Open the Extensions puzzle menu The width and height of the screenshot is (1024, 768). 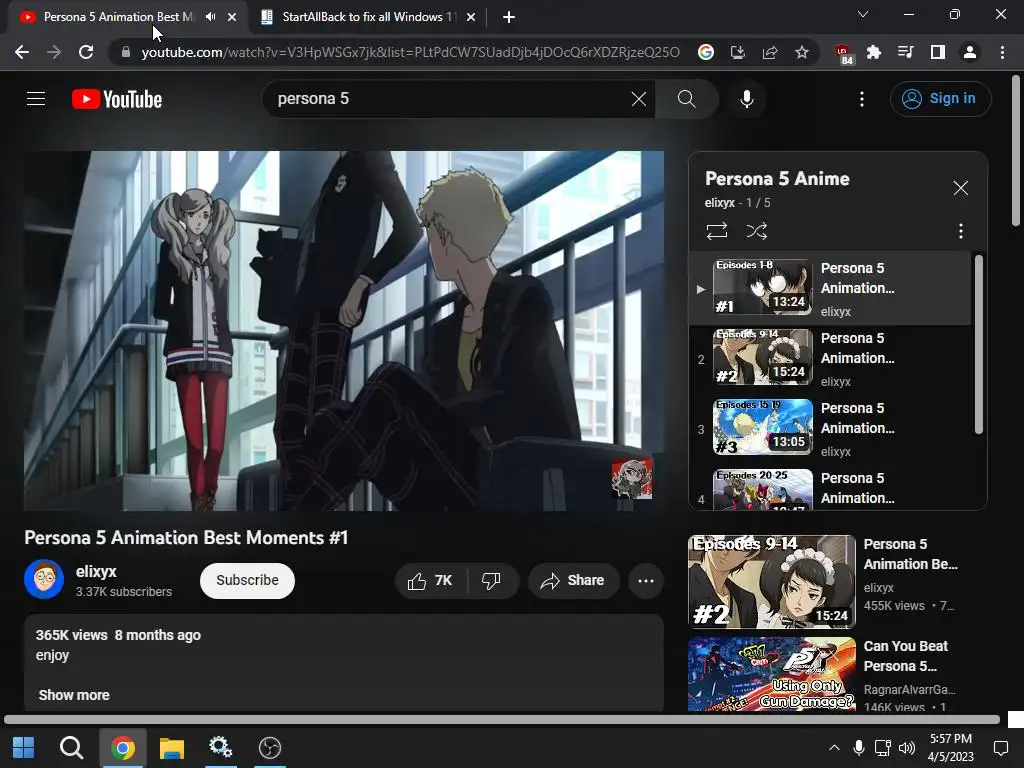pos(873,52)
